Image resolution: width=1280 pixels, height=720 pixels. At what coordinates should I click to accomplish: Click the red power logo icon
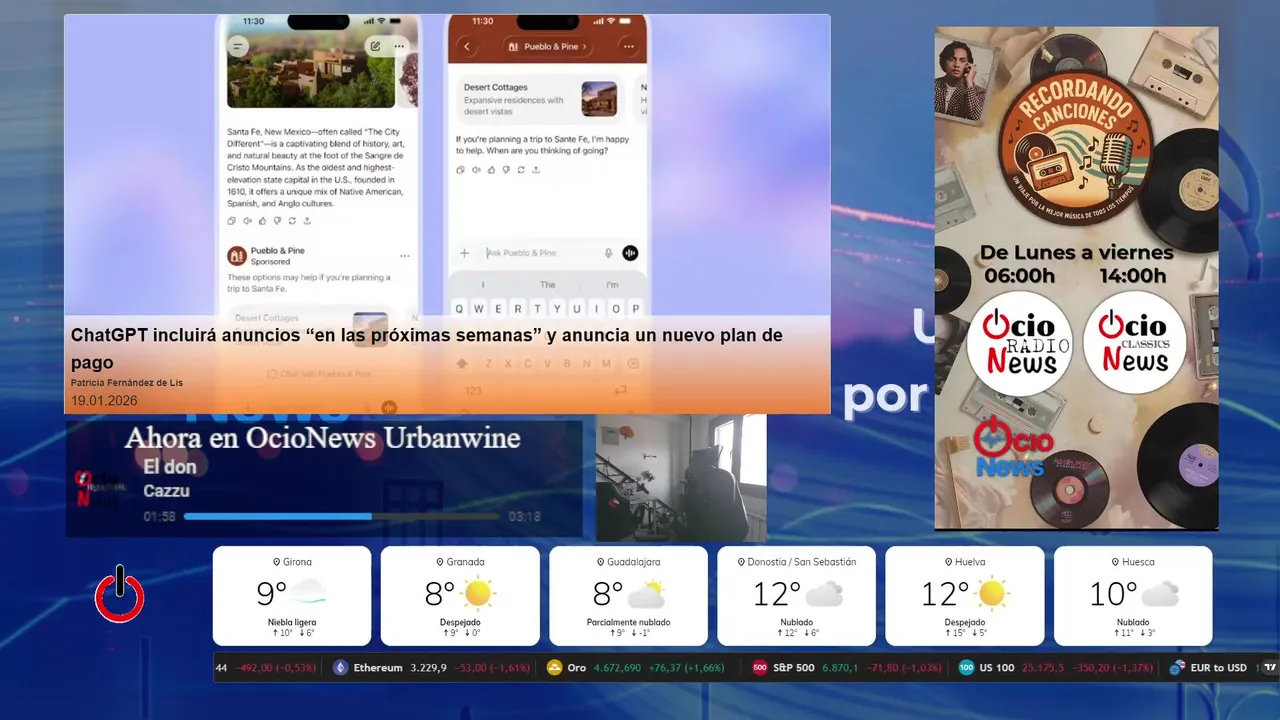[x=120, y=594]
